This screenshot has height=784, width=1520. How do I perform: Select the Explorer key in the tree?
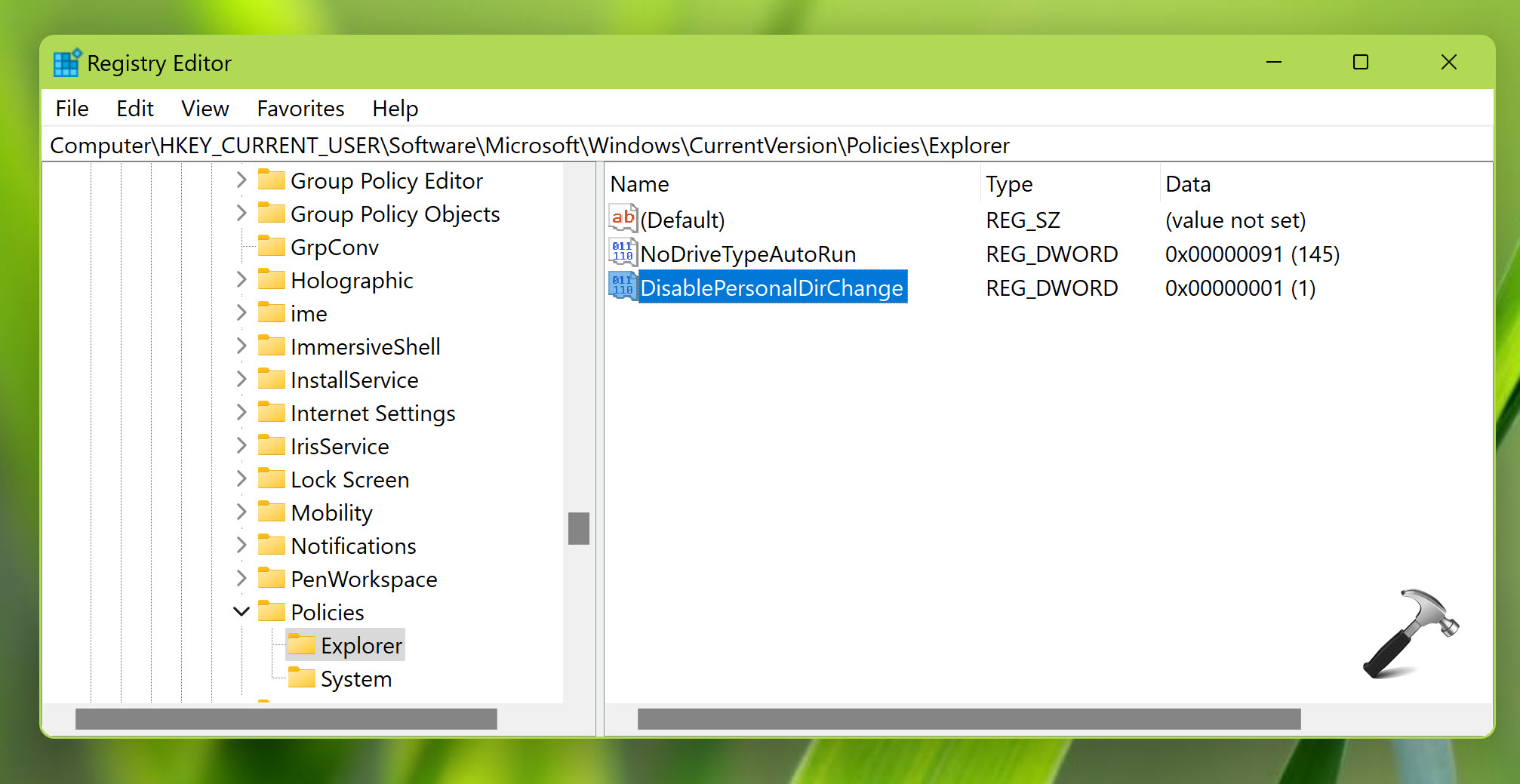pyautogui.click(x=361, y=645)
